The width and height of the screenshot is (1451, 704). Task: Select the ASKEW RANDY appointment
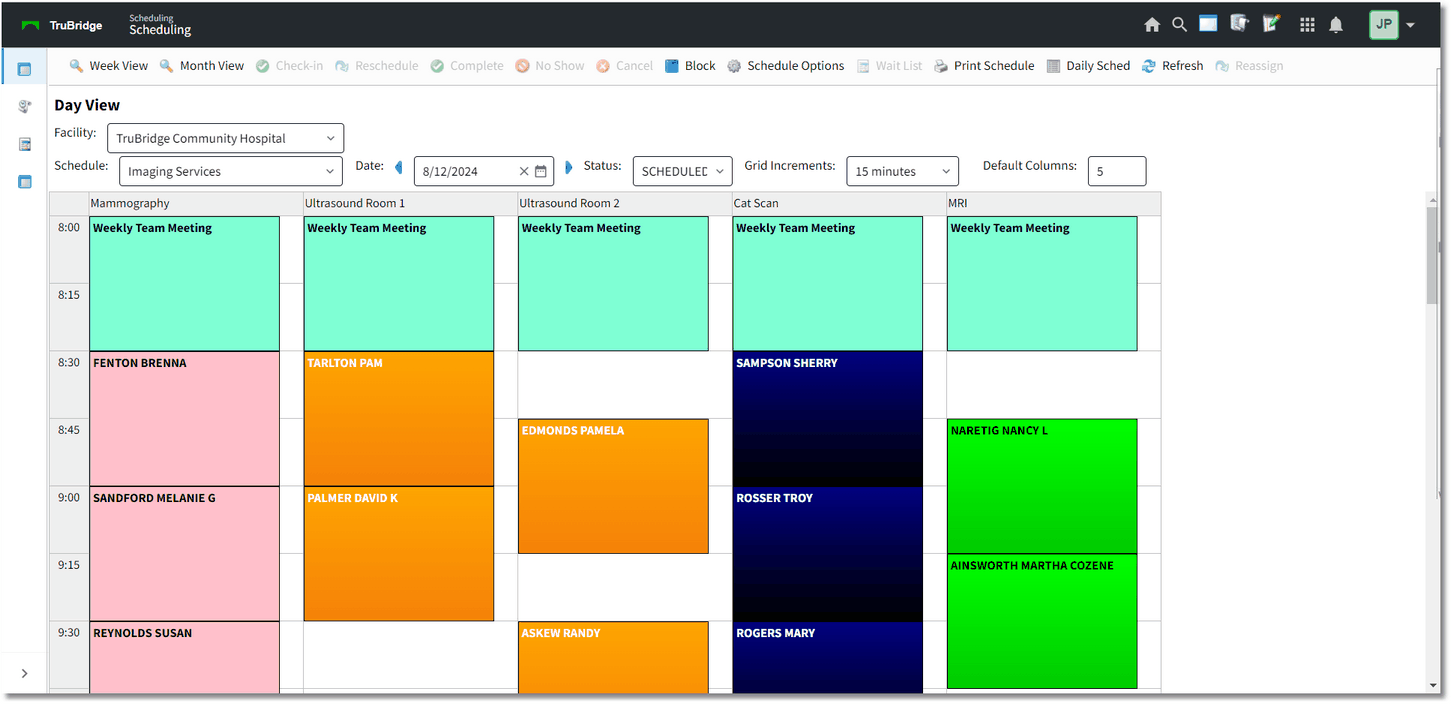pos(613,657)
